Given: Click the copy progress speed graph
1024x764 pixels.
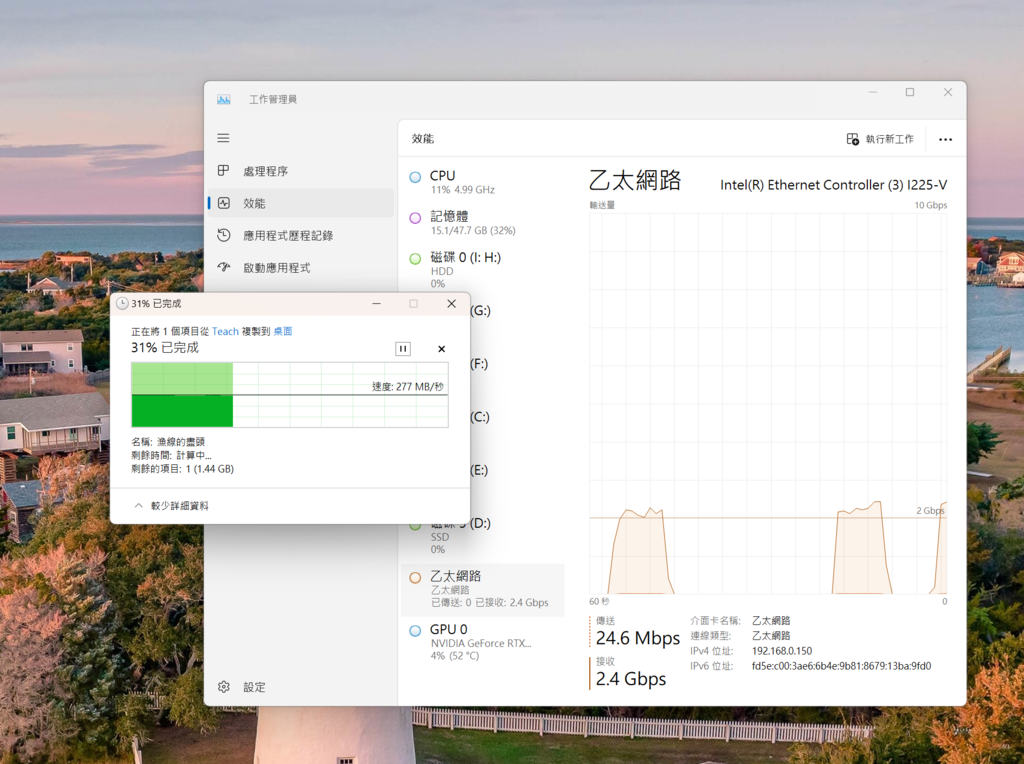Looking at the screenshot, I should [x=289, y=394].
